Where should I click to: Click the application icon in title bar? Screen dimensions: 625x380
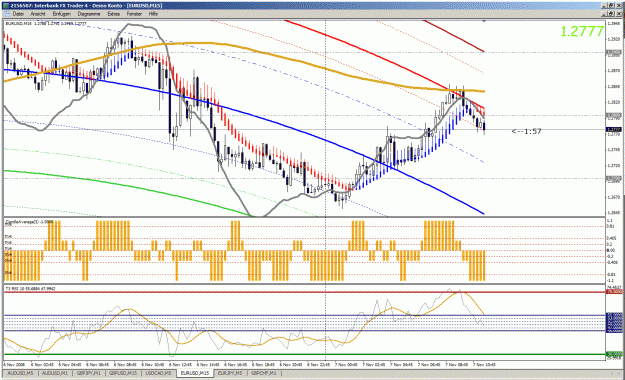click(5, 6)
